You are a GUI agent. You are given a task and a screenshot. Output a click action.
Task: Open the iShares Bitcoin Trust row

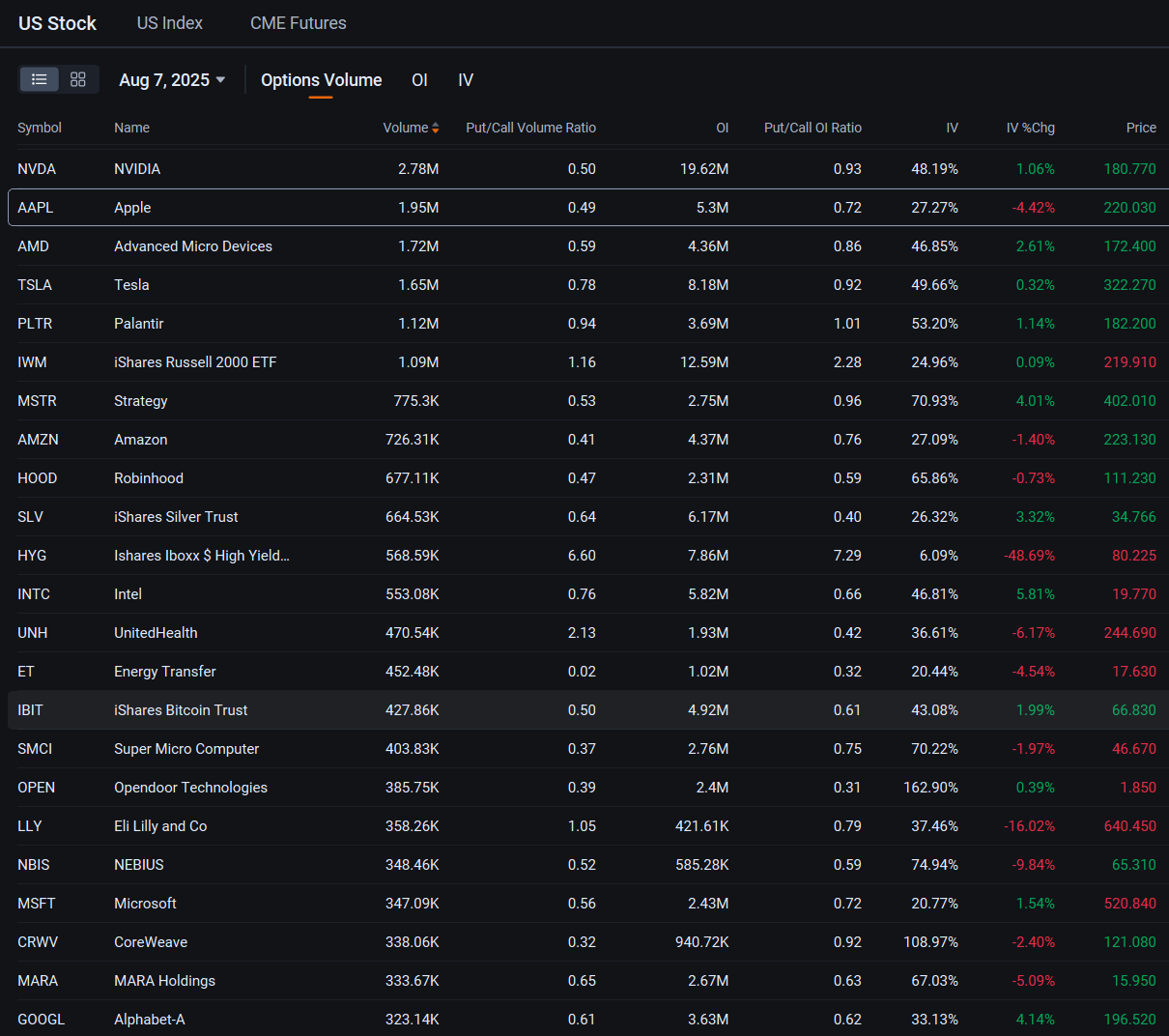[587, 710]
